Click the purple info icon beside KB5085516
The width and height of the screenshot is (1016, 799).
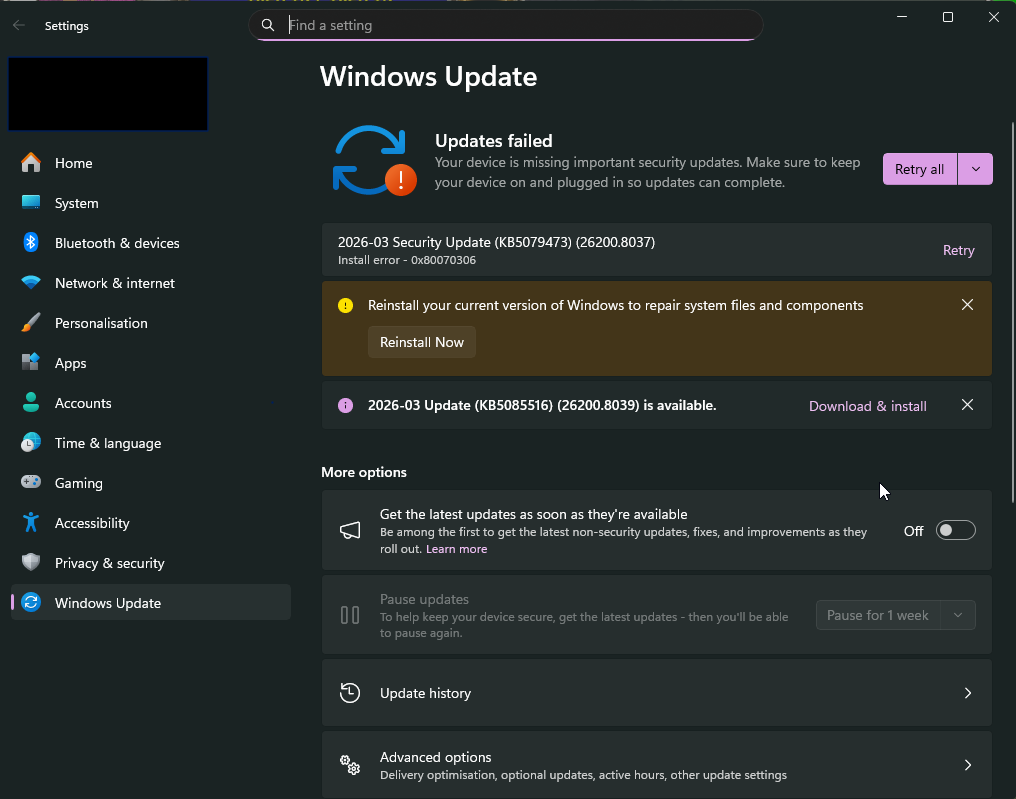click(x=345, y=406)
